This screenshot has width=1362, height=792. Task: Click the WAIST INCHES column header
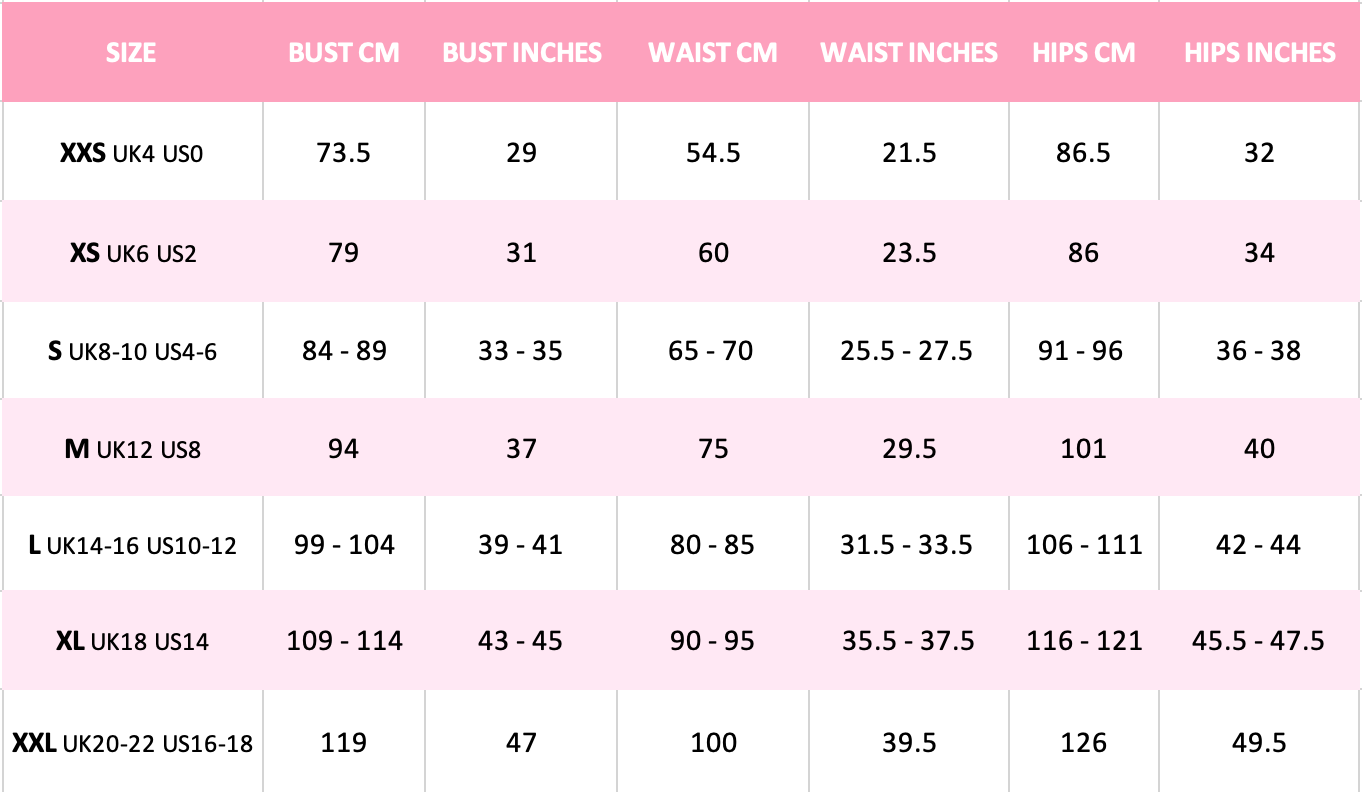pyautogui.click(x=909, y=53)
